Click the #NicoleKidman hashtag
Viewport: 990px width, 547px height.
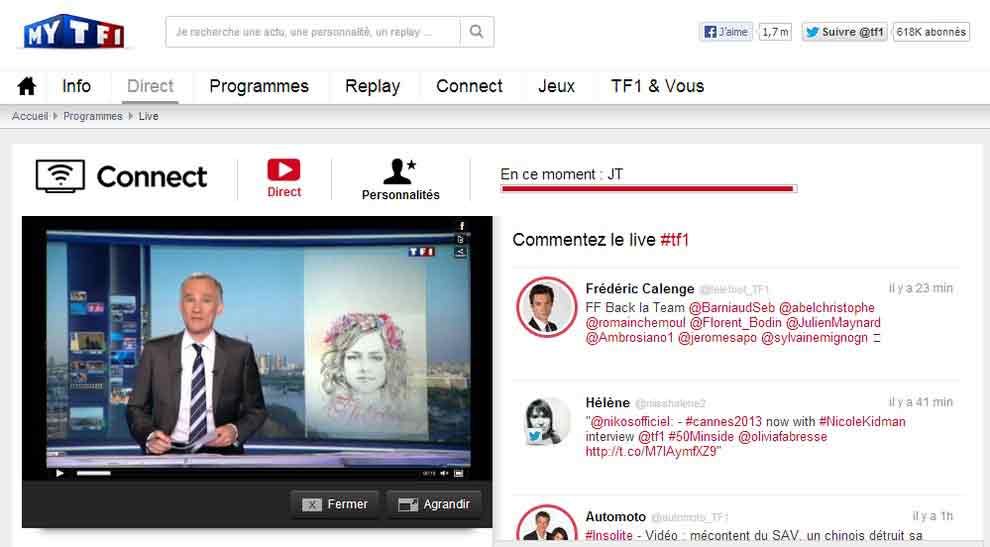[862, 421]
